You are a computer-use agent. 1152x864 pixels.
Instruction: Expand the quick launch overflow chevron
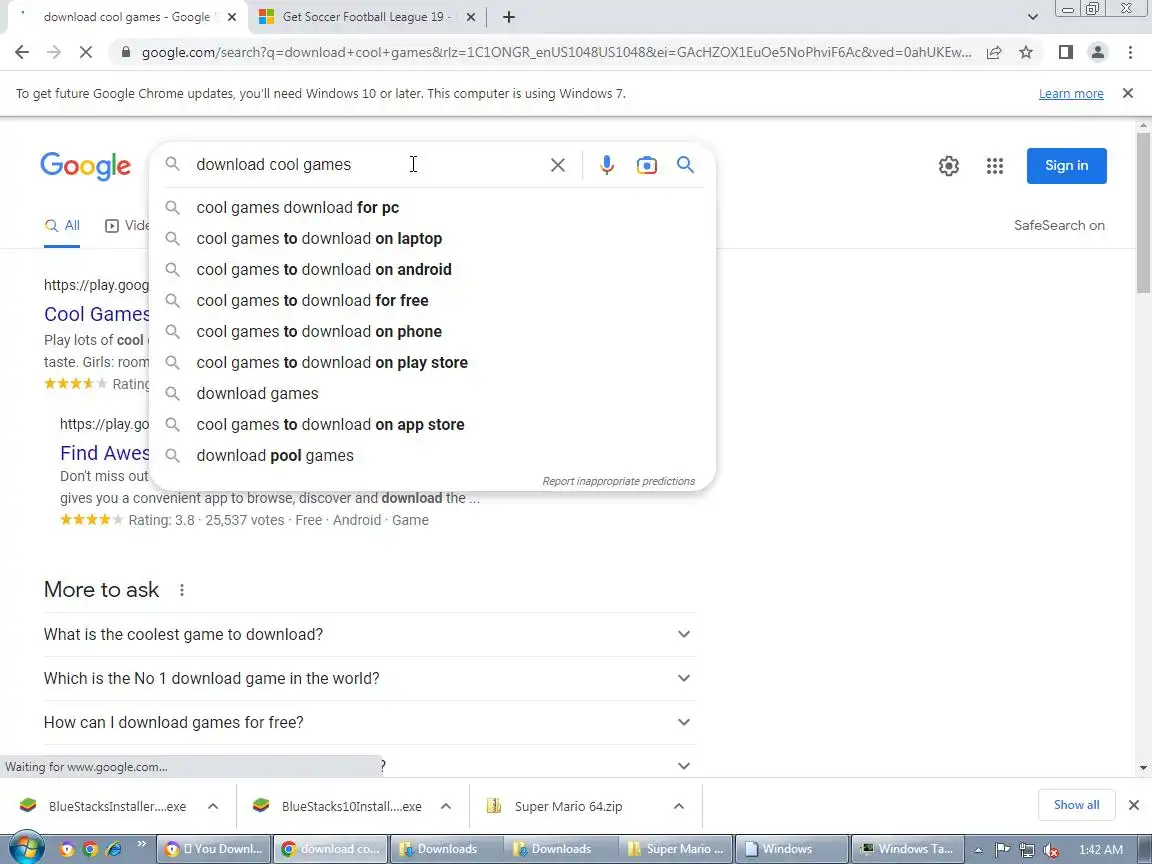pos(141,844)
